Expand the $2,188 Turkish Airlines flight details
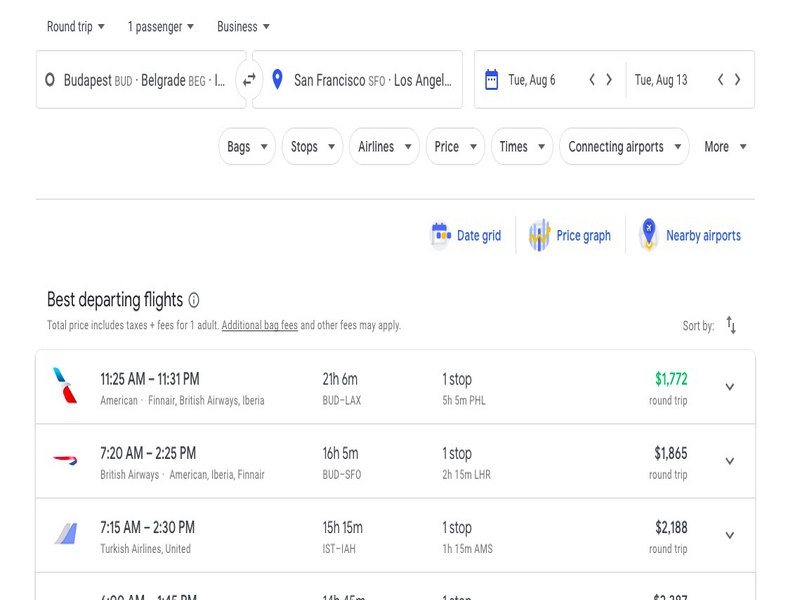800x600 pixels. (730, 535)
